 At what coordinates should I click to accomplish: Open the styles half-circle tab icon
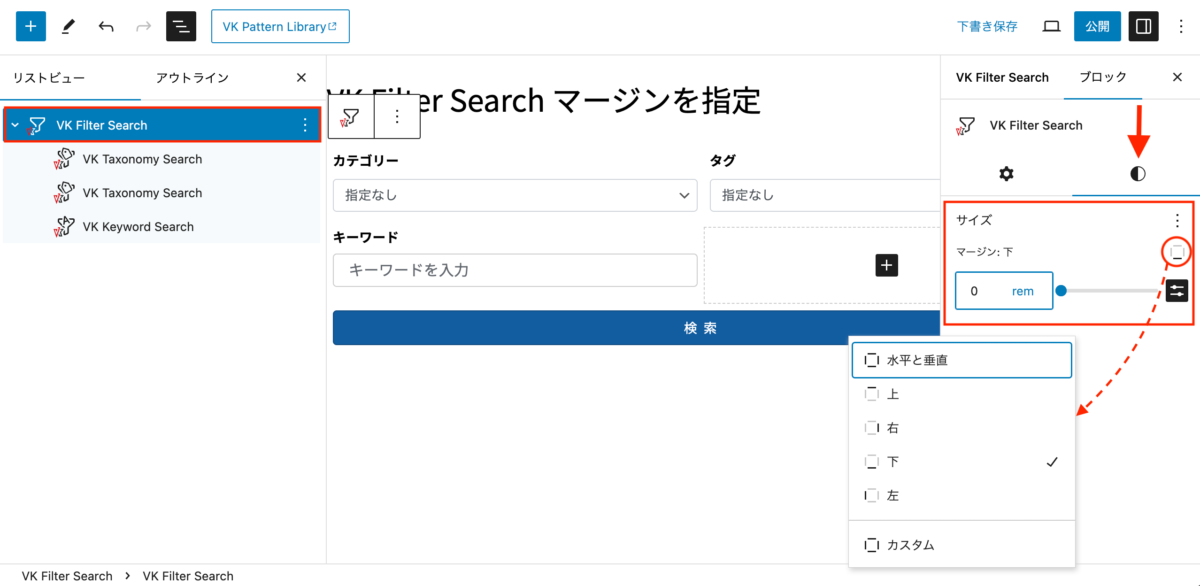1137,174
